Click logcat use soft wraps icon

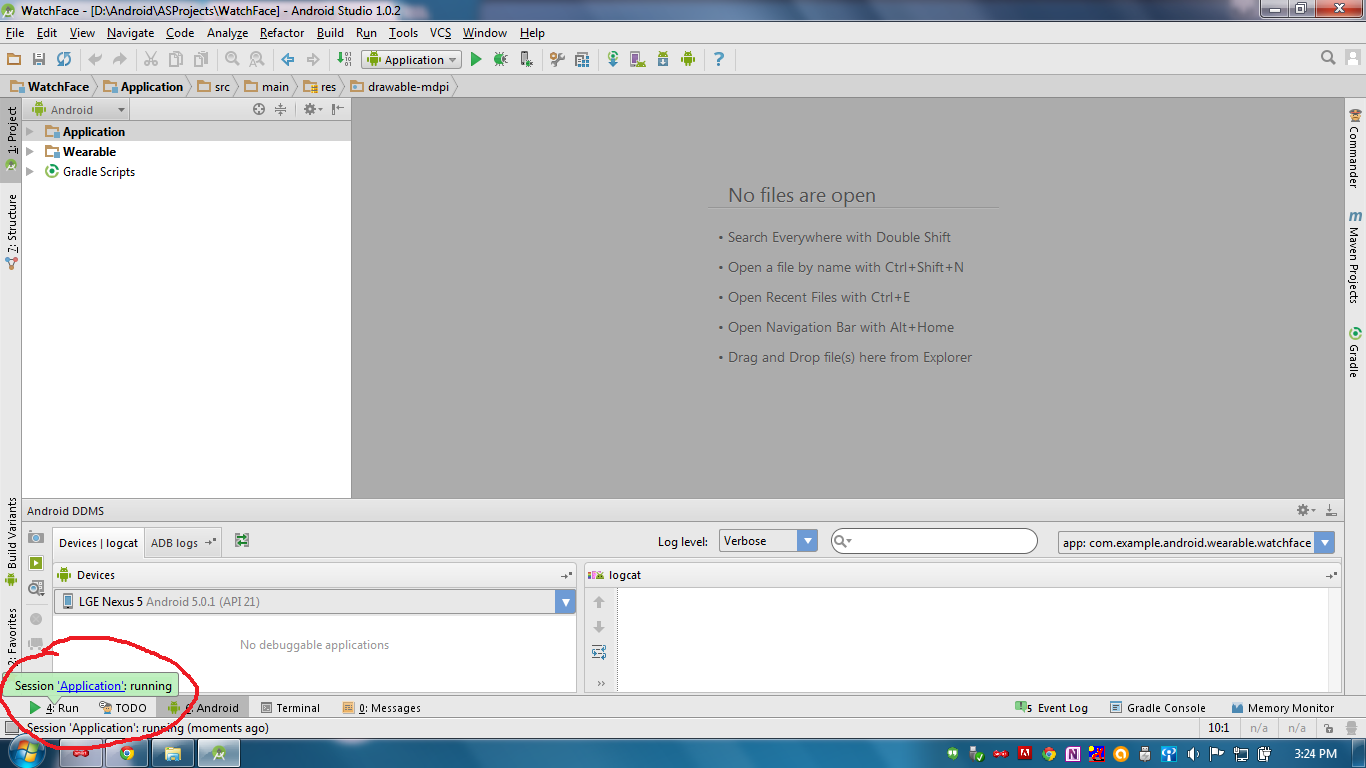click(x=599, y=652)
